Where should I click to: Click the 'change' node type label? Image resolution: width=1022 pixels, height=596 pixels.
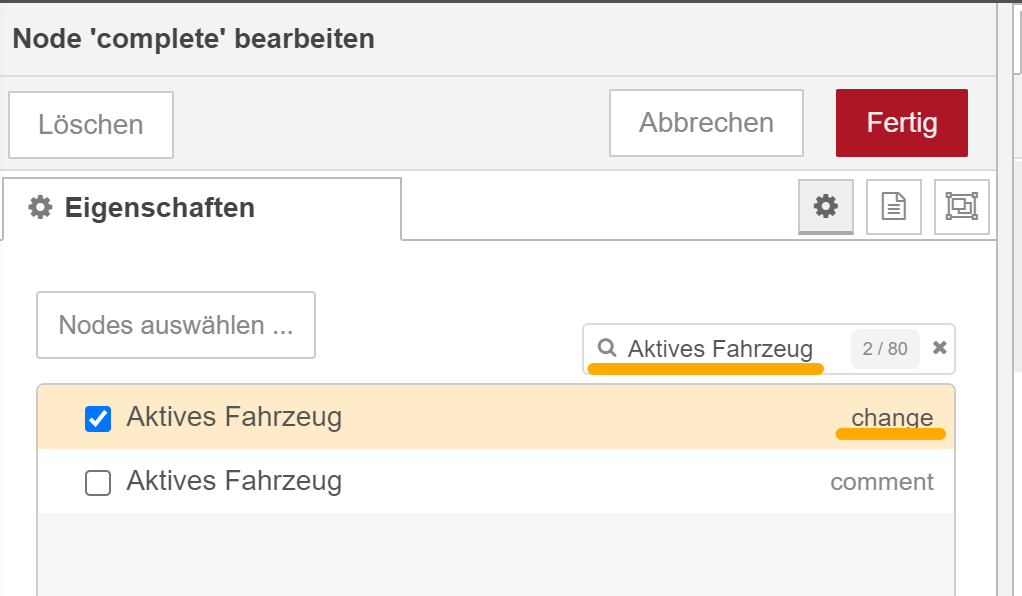click(892, 417)
